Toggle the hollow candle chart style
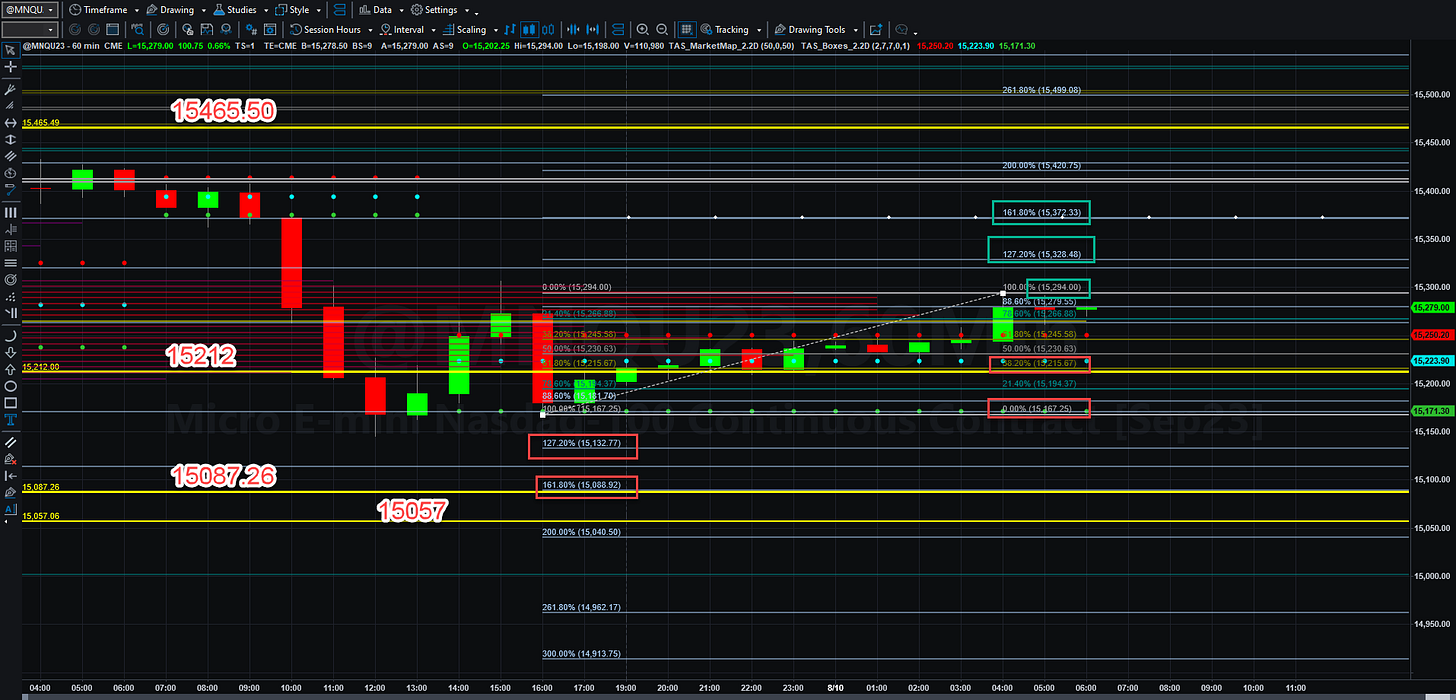The image size is (1456, 700). tap(549, 30)
